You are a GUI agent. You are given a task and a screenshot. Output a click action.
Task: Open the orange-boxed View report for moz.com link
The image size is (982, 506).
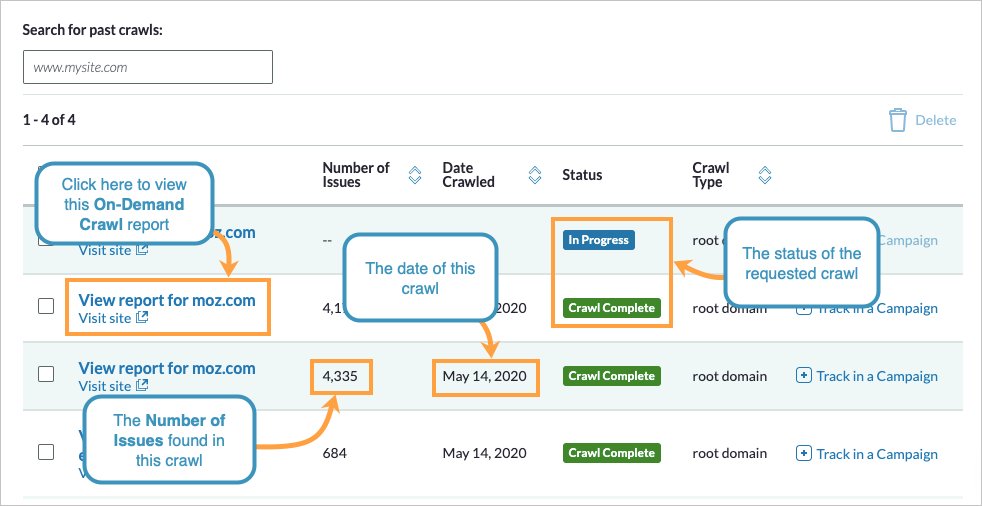coord(167,300)
